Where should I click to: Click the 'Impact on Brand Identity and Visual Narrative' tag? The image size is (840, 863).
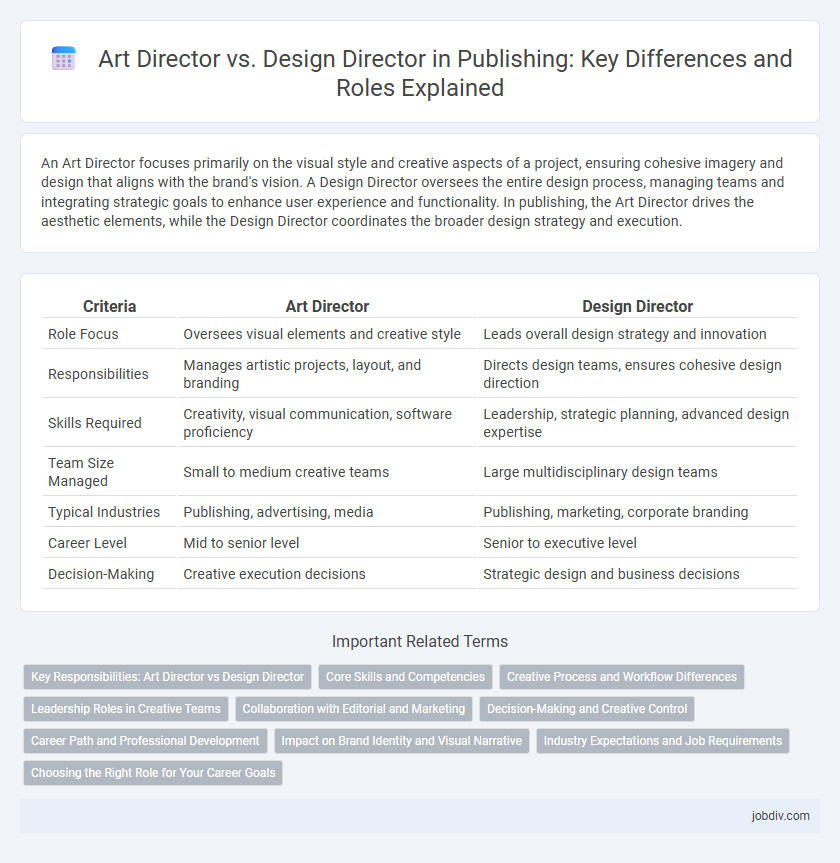(401, 741)
